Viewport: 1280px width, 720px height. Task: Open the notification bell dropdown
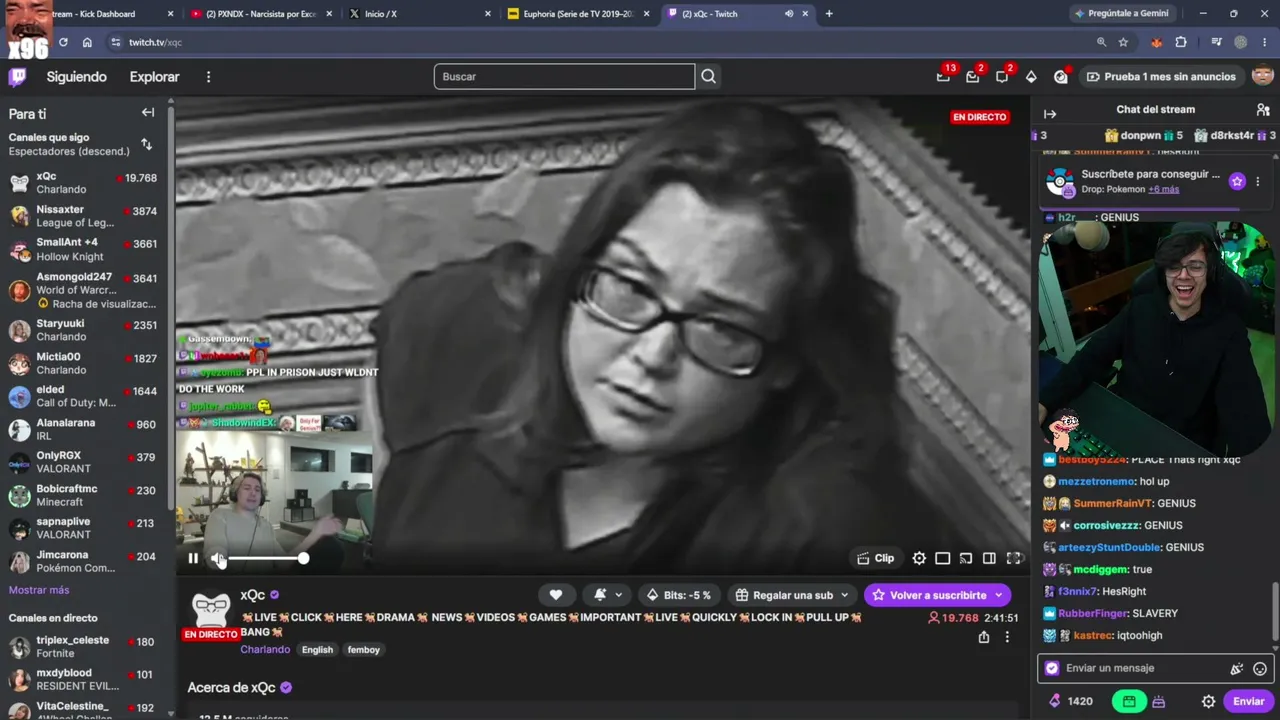coord(607,595)
